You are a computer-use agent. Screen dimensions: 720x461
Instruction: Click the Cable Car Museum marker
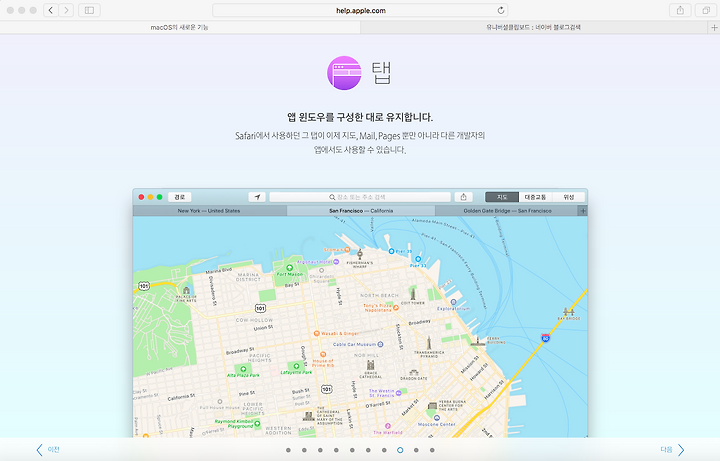(380, 344)
